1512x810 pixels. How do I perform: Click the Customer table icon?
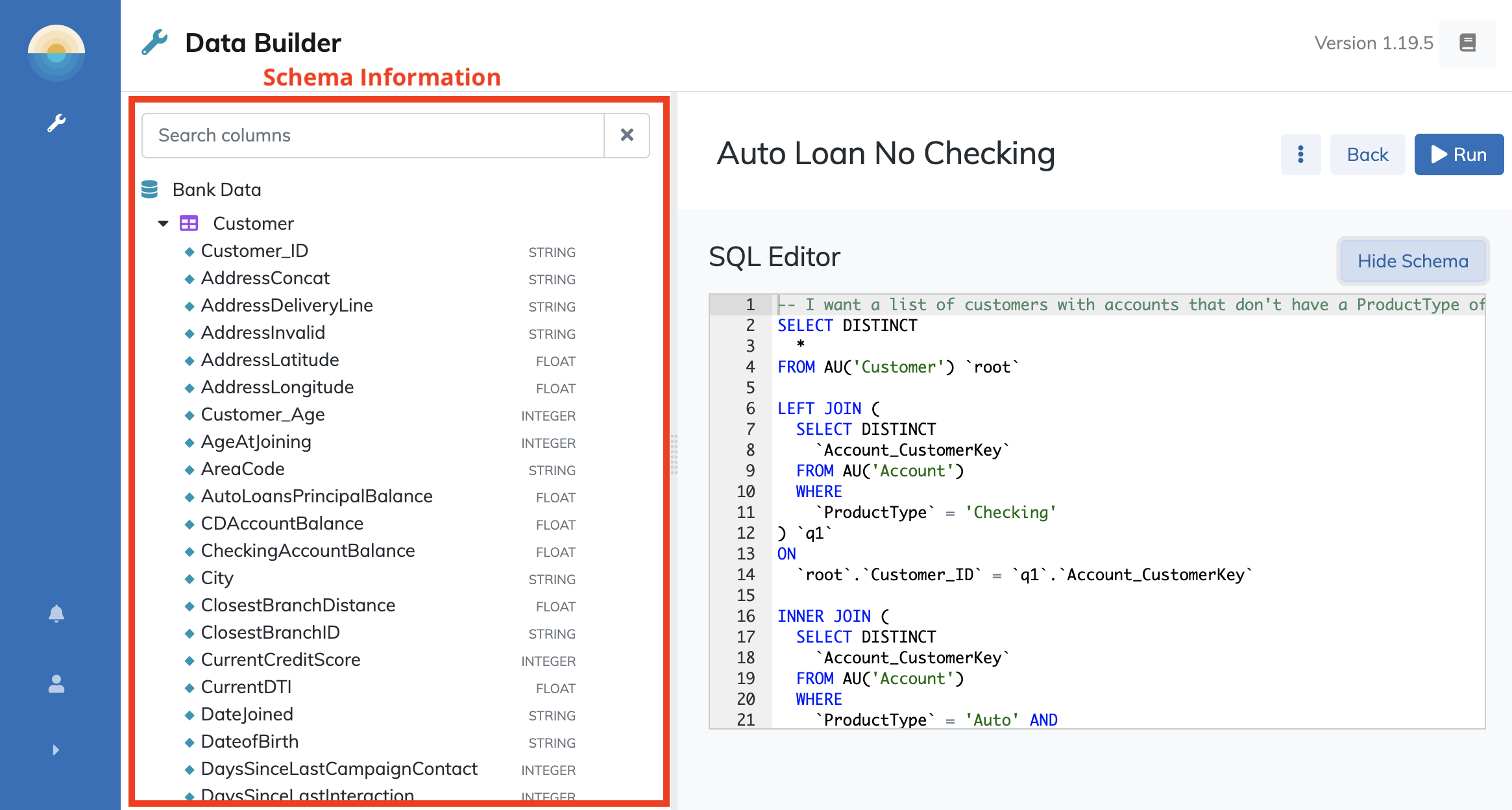189,223
